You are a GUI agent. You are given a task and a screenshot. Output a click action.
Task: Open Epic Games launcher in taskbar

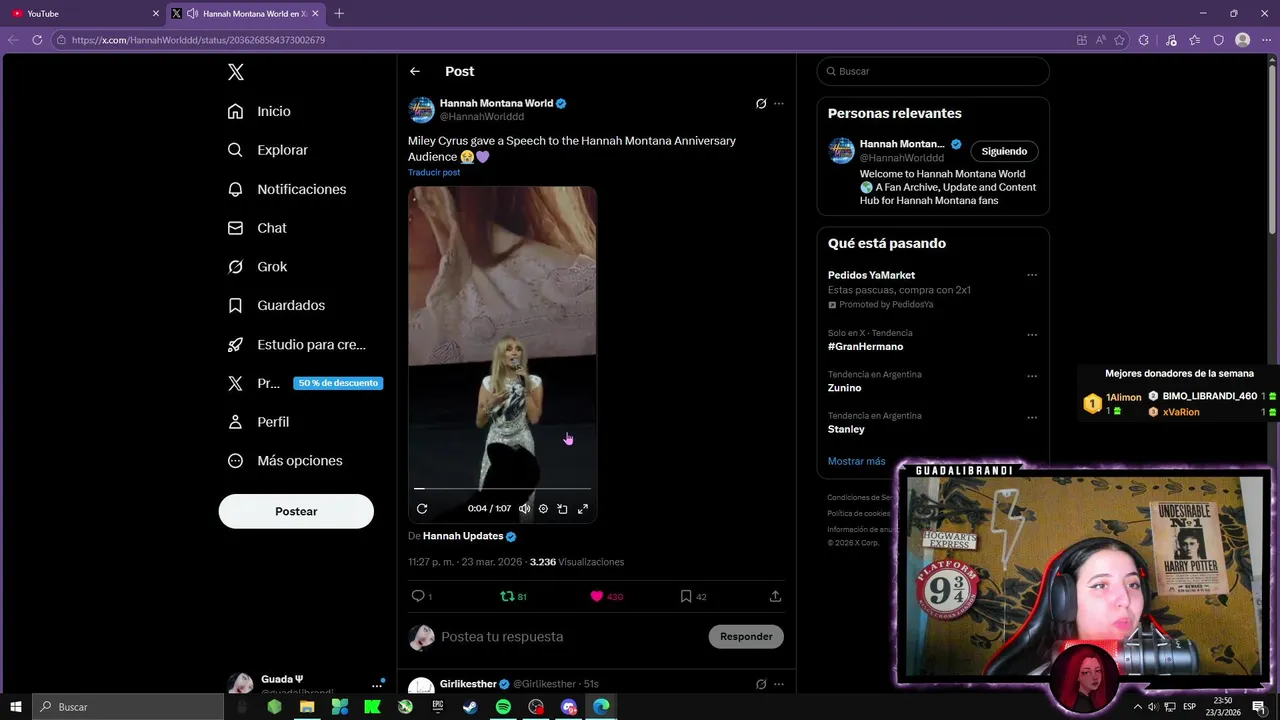click(438, 707)
